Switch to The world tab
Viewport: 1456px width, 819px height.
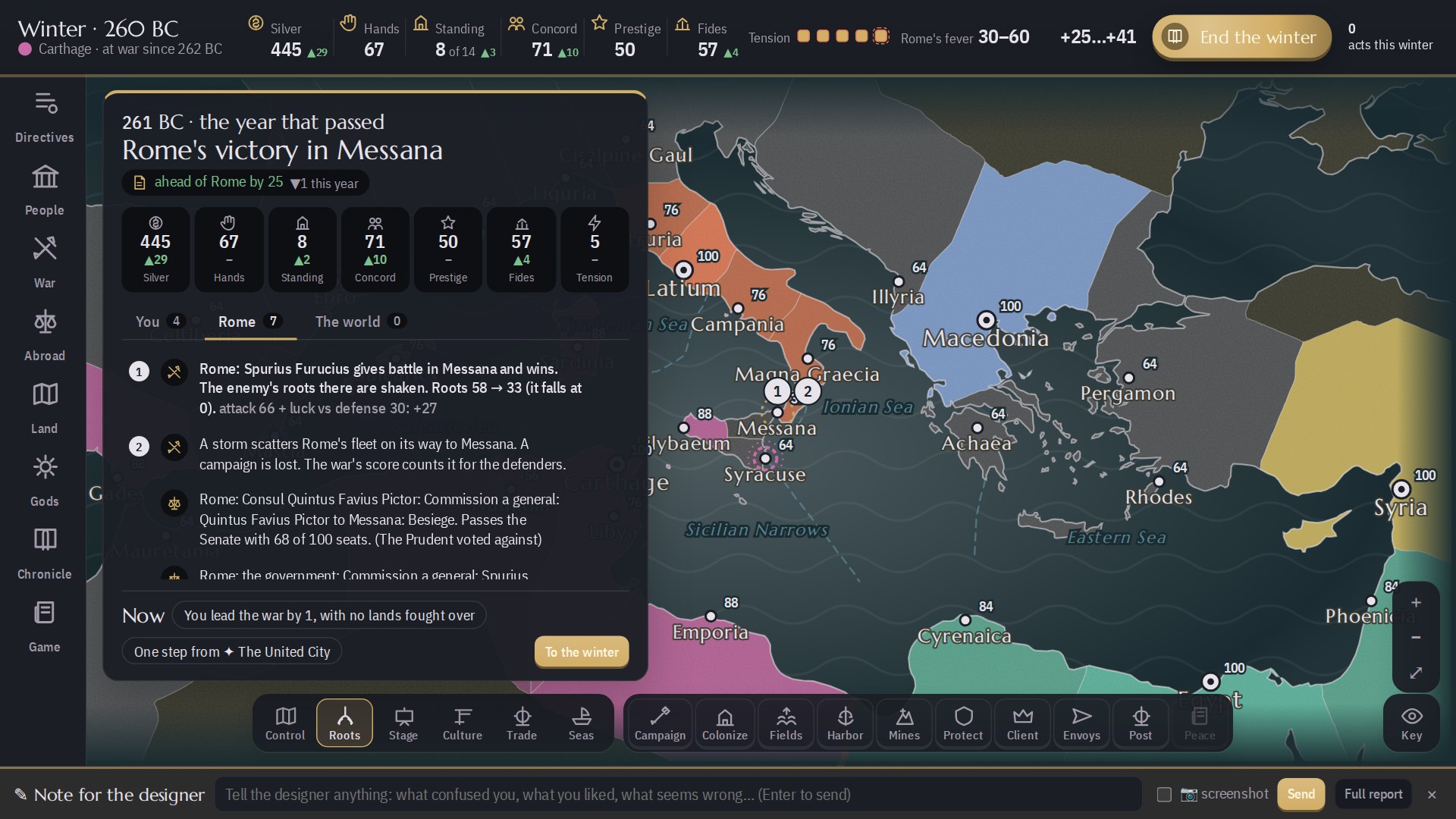click(360, 322)
